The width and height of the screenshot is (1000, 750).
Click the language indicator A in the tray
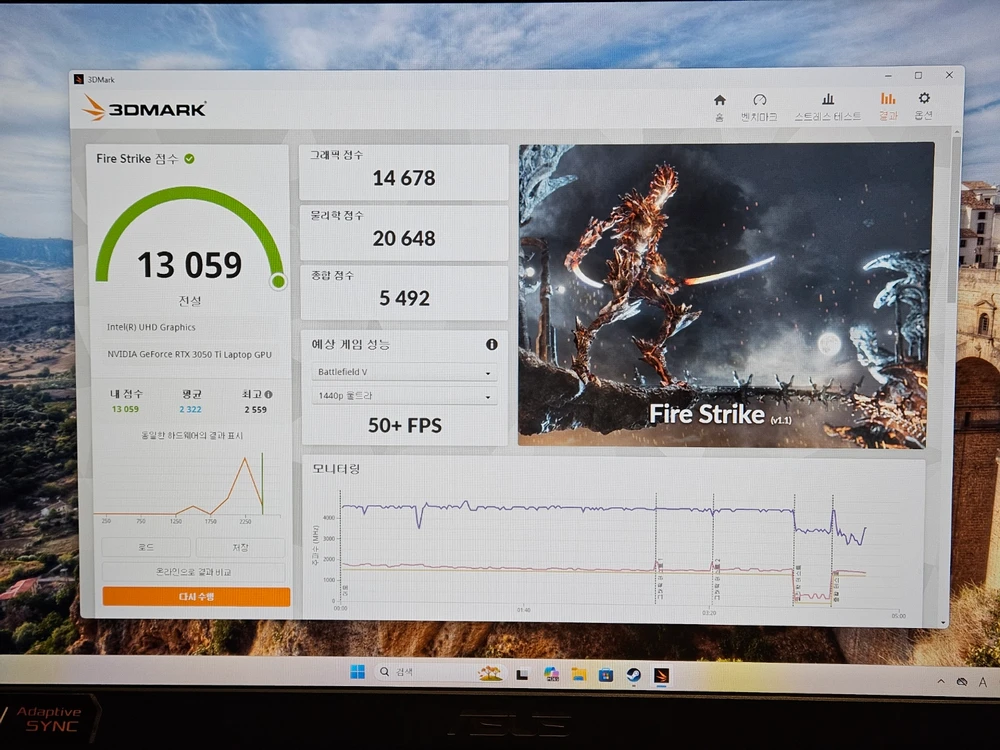coord(983,682)
